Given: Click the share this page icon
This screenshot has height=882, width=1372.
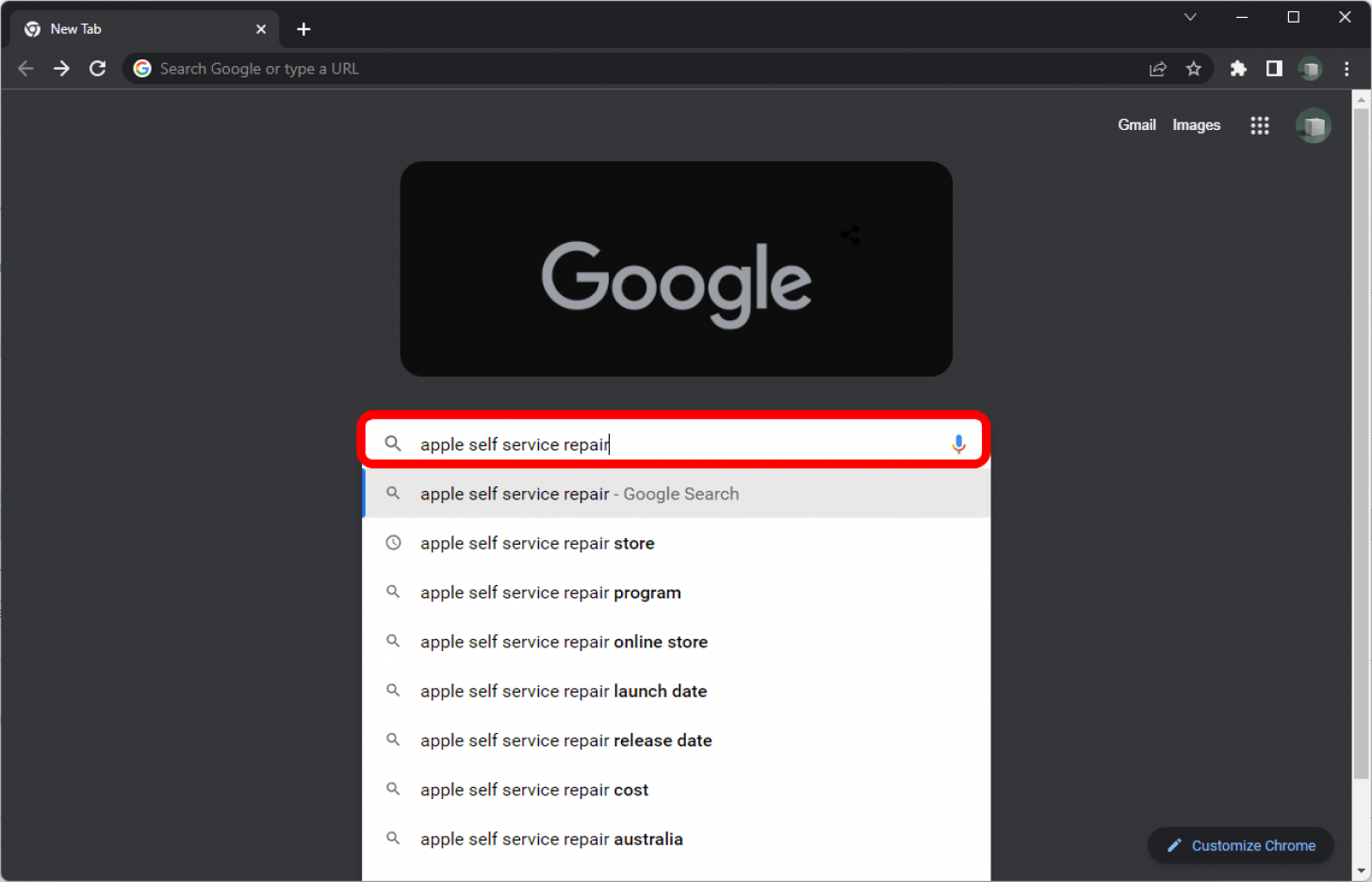Looking at the screenshot, I should pyautogui.click(x=1158, y=69).
